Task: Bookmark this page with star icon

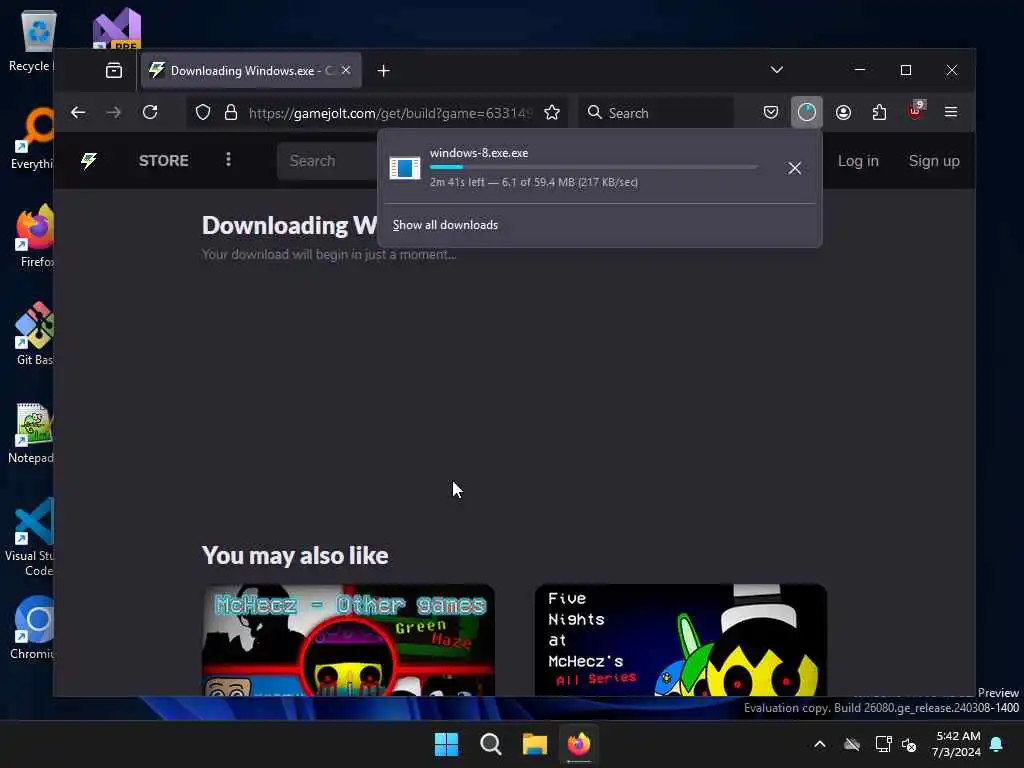Action: point(552,112)
